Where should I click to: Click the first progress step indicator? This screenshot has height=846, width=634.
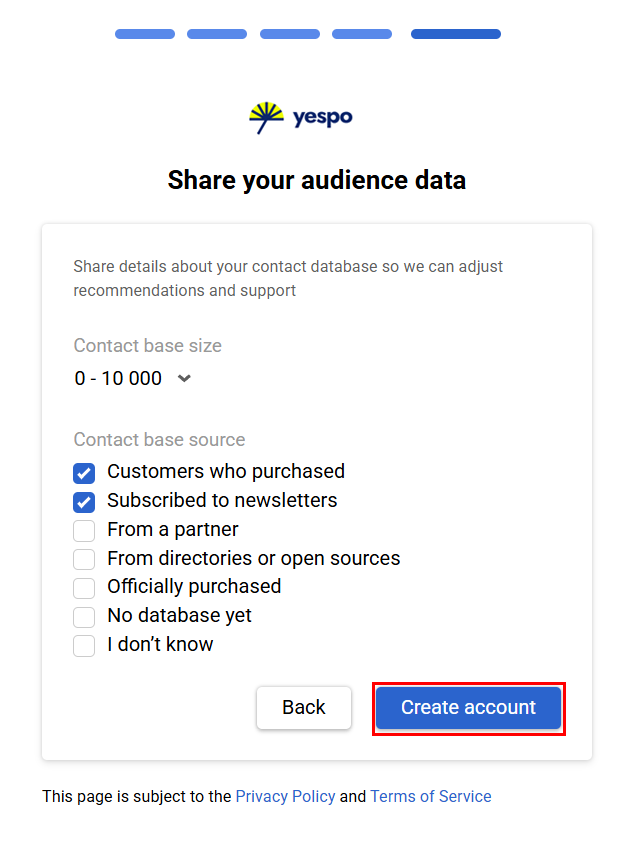(145, 34)
